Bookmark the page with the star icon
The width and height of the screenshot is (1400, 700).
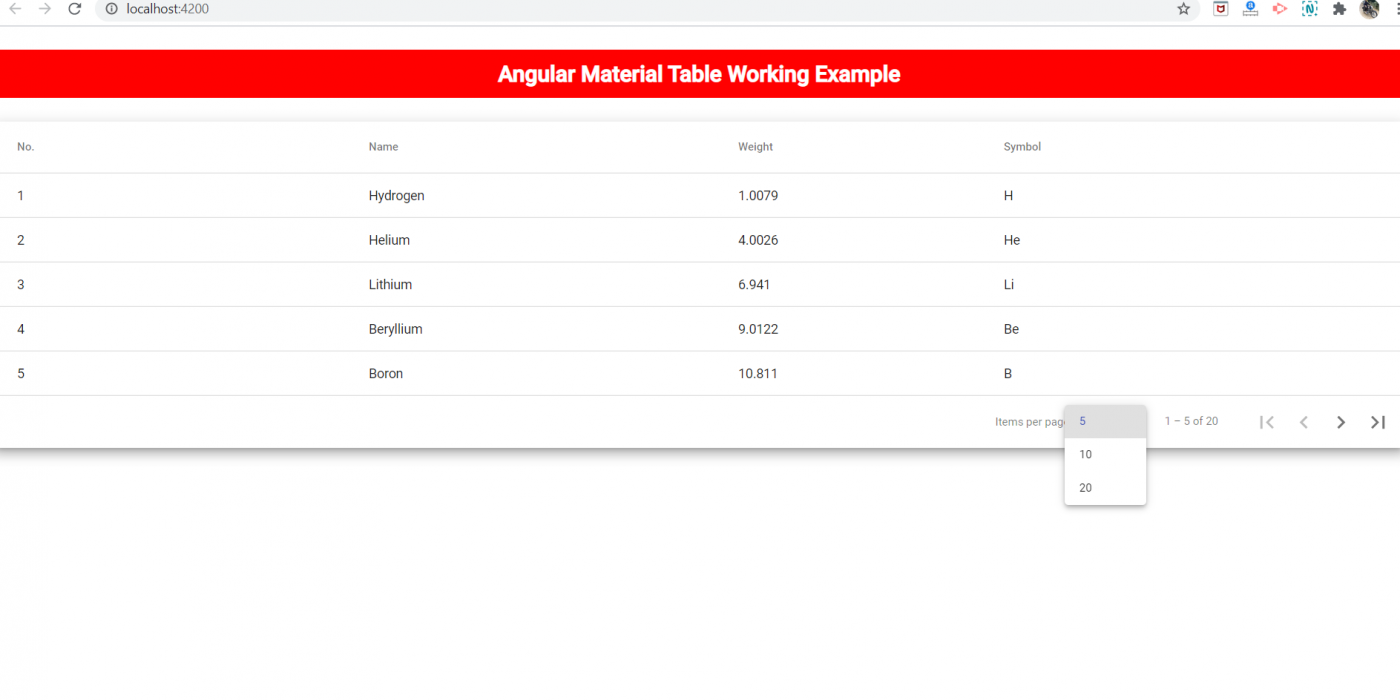(x=1183, y=9)
